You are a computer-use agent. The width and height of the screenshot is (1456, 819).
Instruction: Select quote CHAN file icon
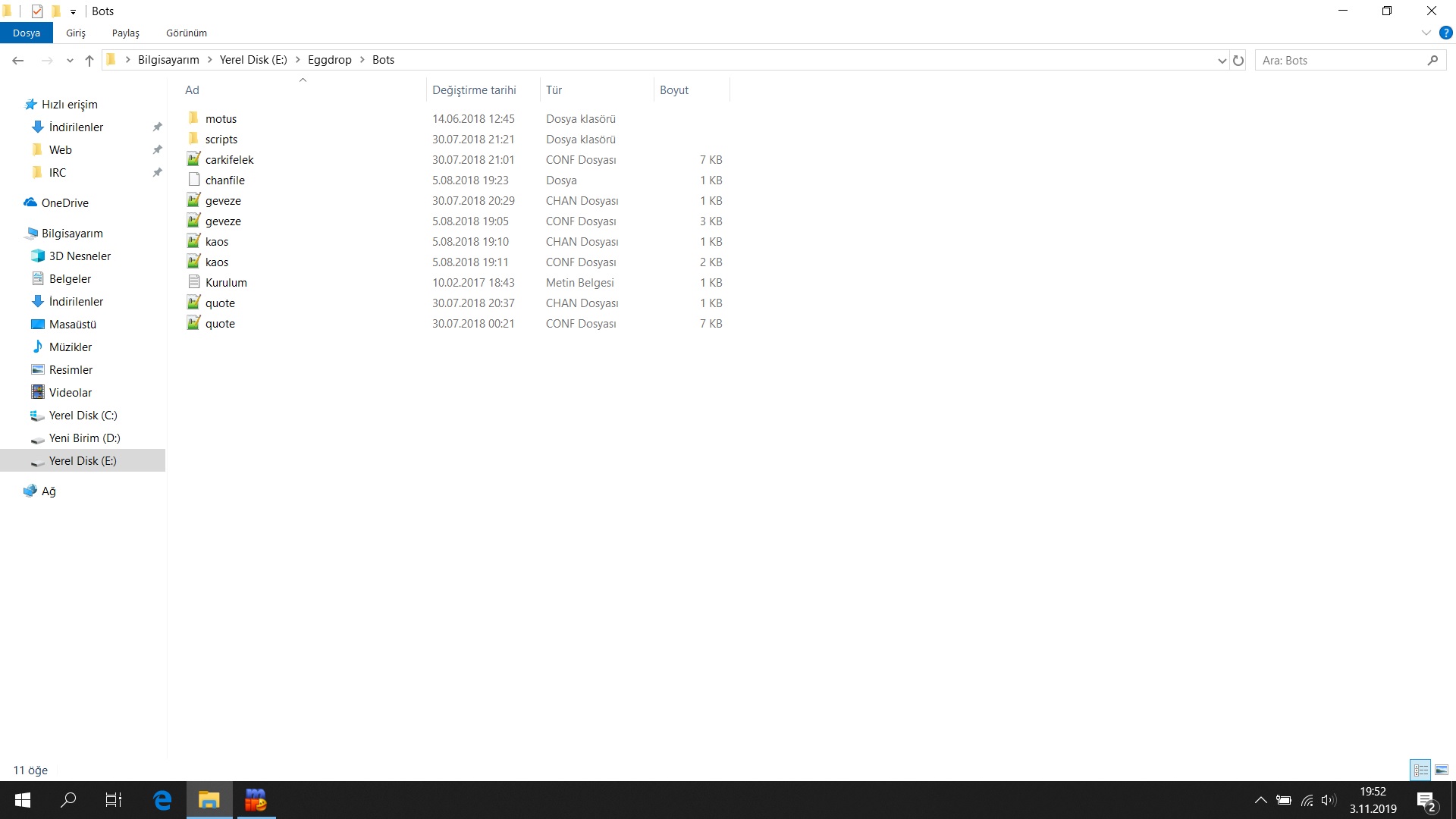coord(193,303)
